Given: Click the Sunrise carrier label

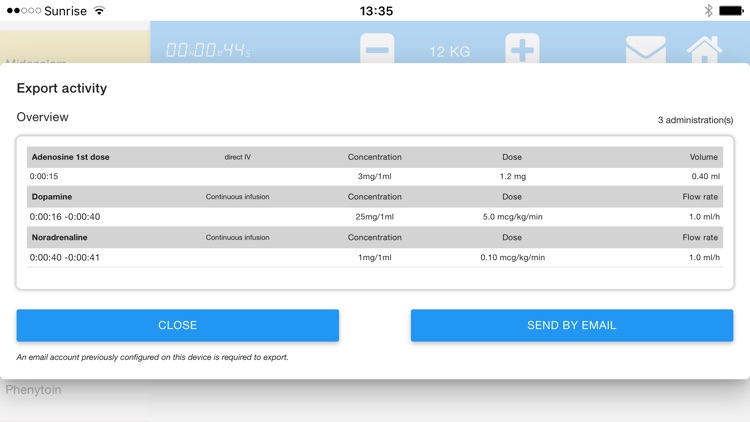Looking at the screenshot, I should click(x=65, y=11).
